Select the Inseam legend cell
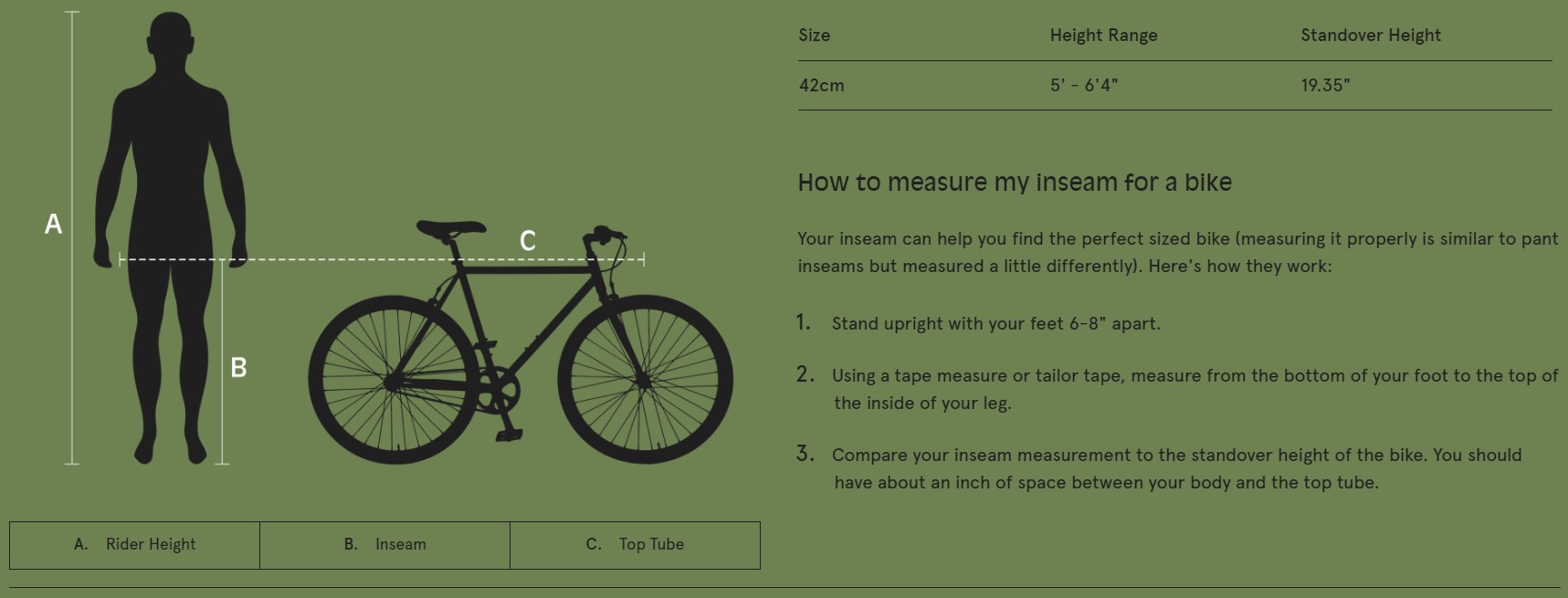 [x=384, y=545]
